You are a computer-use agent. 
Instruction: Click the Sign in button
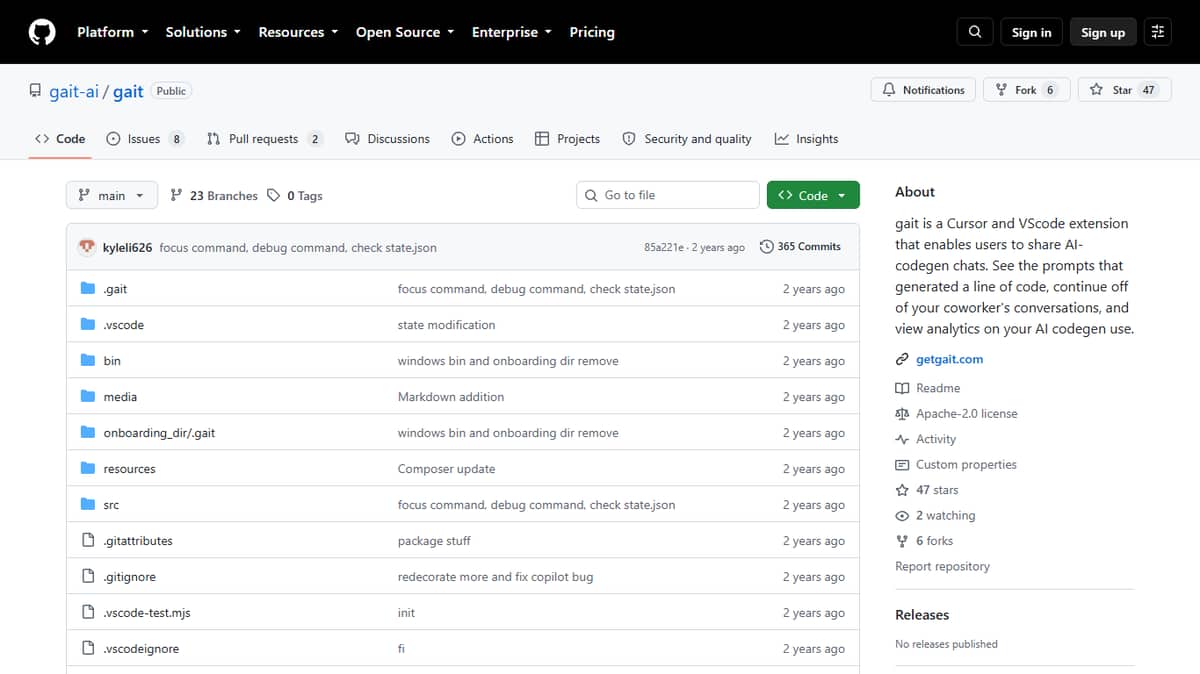coord(1031,32)
